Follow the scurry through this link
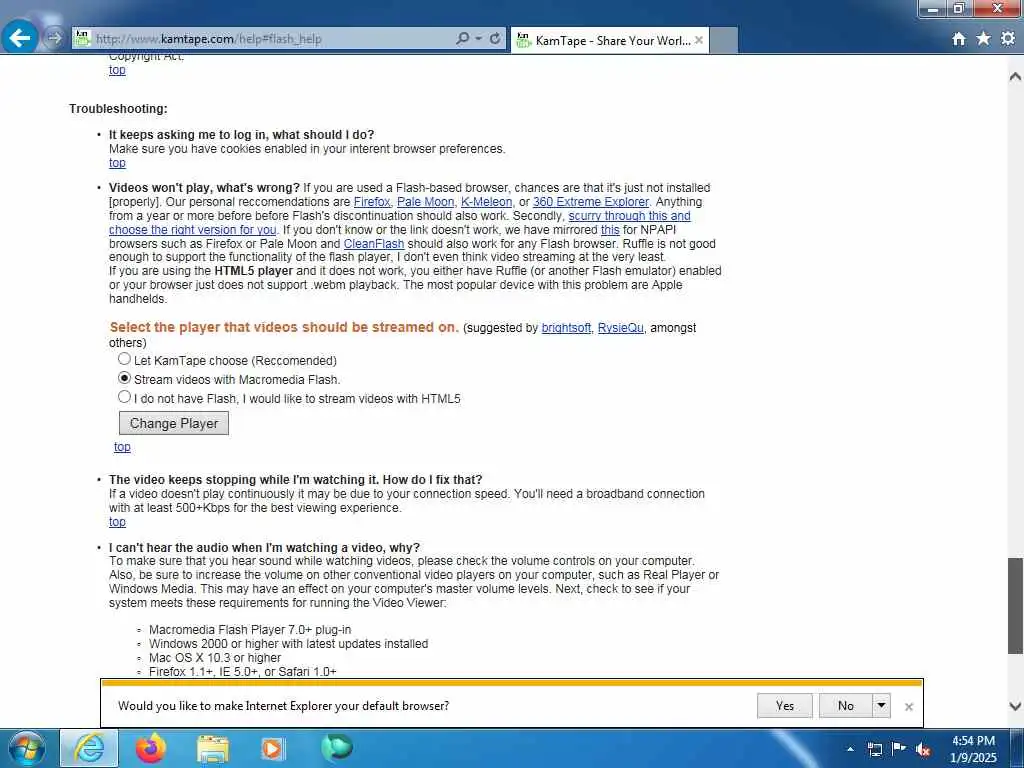Viewport: 1024px width, 768px height. 629,216
